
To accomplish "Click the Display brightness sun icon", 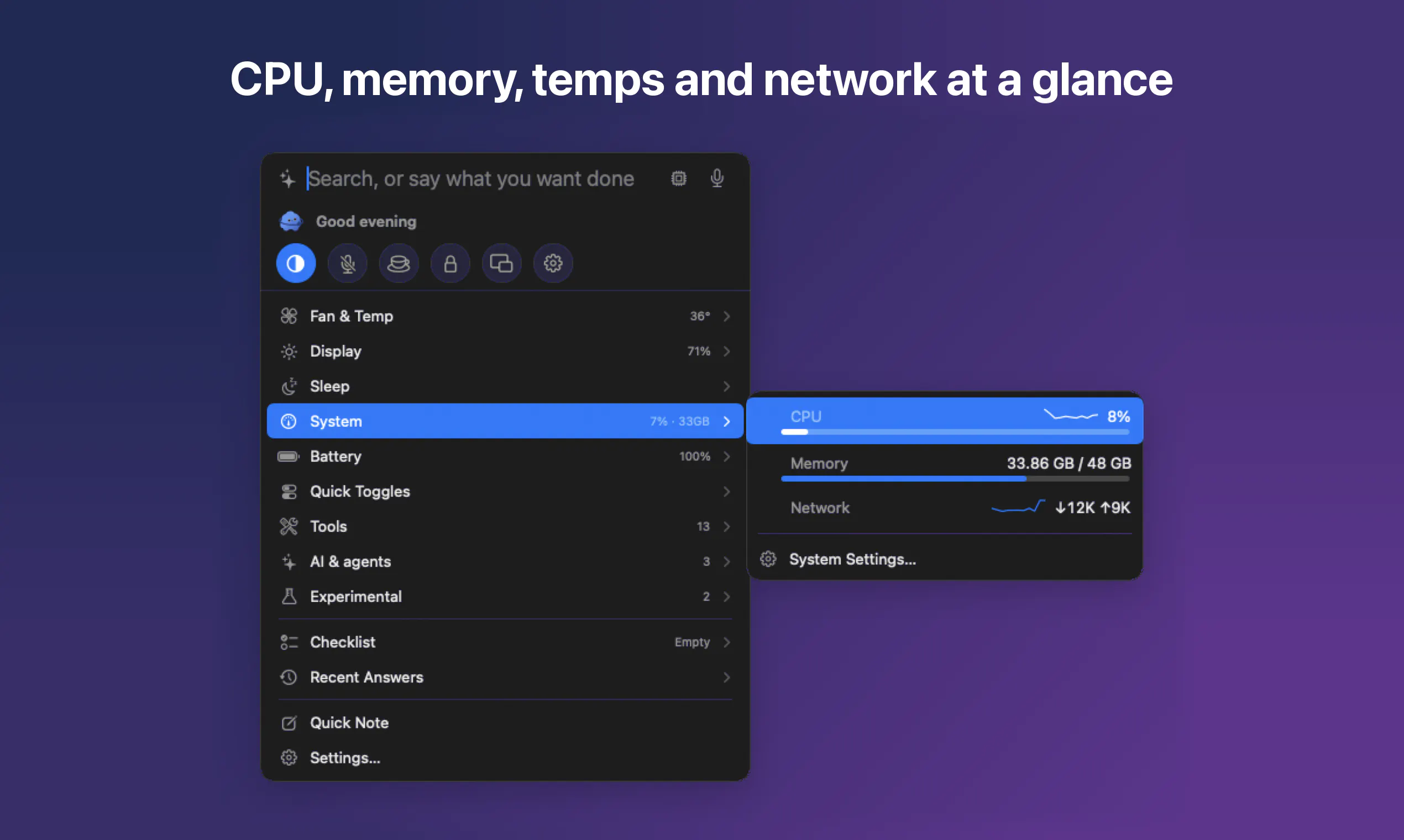I will (289, 351).
